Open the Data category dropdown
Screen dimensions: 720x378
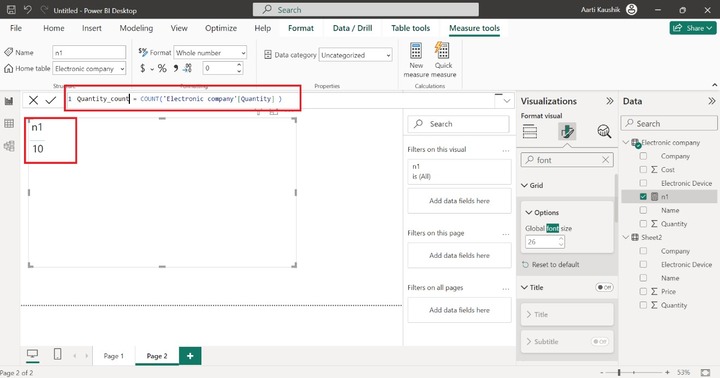(x=355, y=55)
